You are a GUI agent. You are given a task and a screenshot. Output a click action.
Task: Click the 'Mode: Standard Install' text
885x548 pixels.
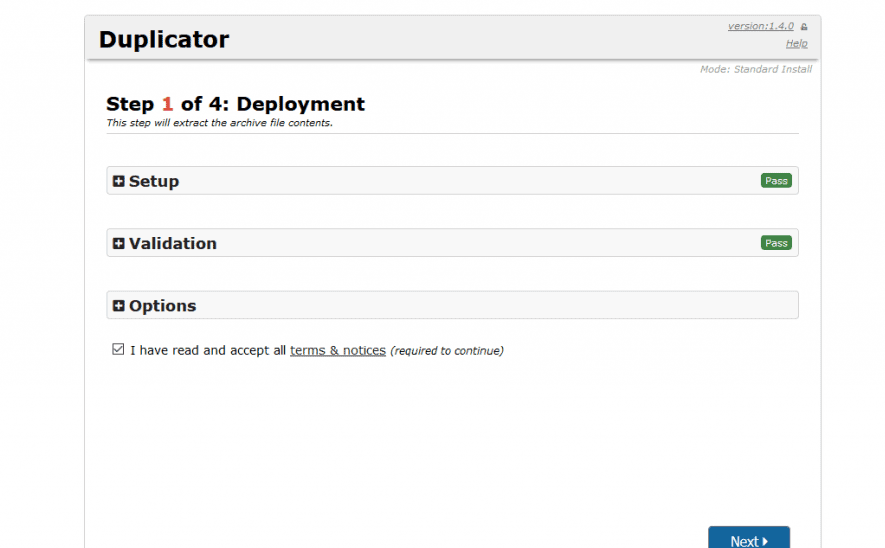[x=755, y=69]
